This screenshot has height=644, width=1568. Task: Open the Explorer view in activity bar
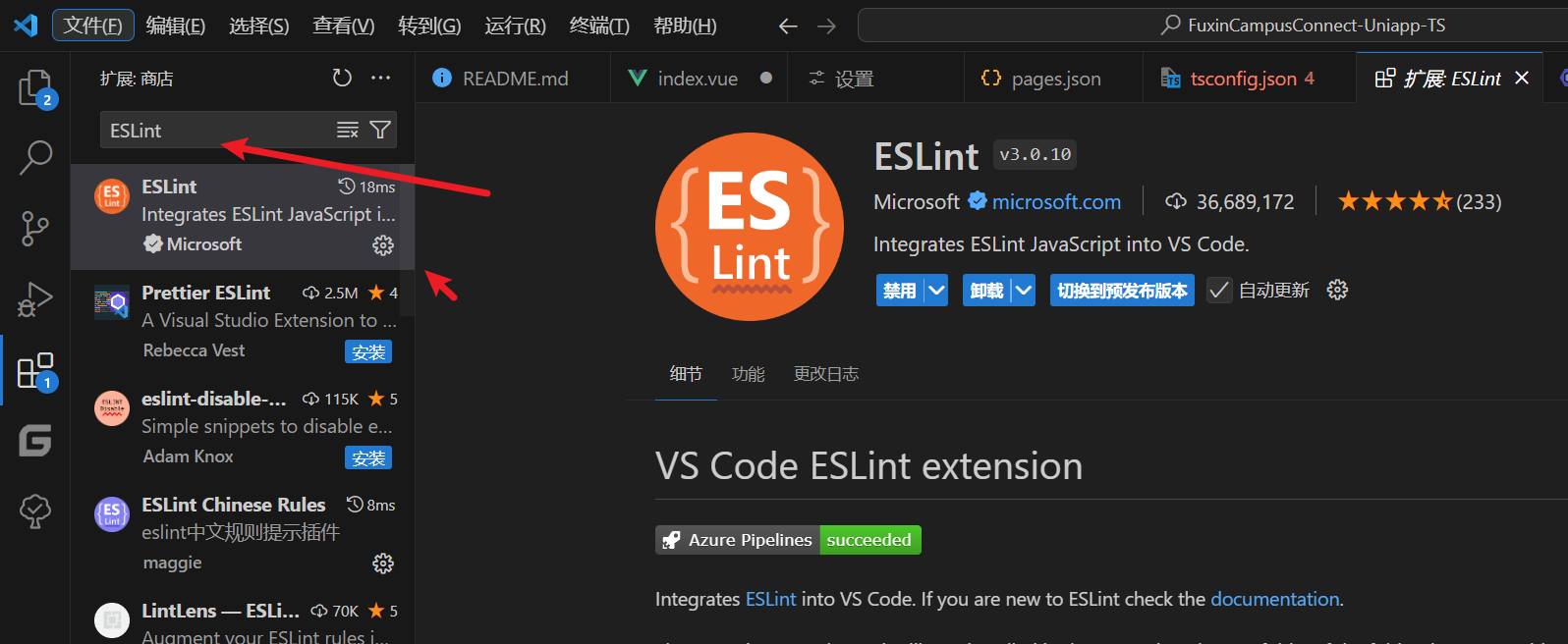(x=35, y=88)
